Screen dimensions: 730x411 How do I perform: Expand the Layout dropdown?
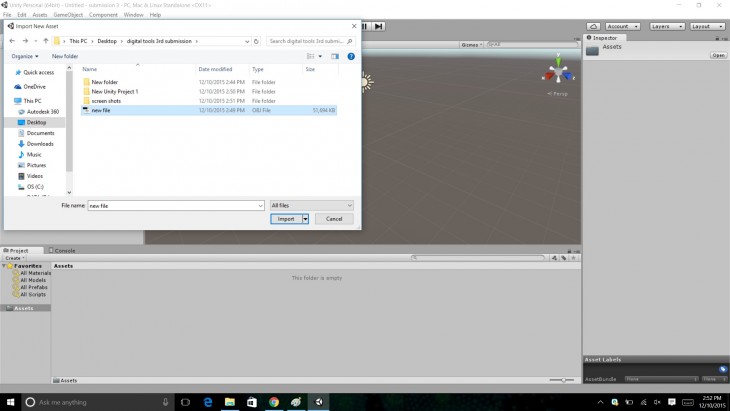pyautogui.click(x=706, y=26)
